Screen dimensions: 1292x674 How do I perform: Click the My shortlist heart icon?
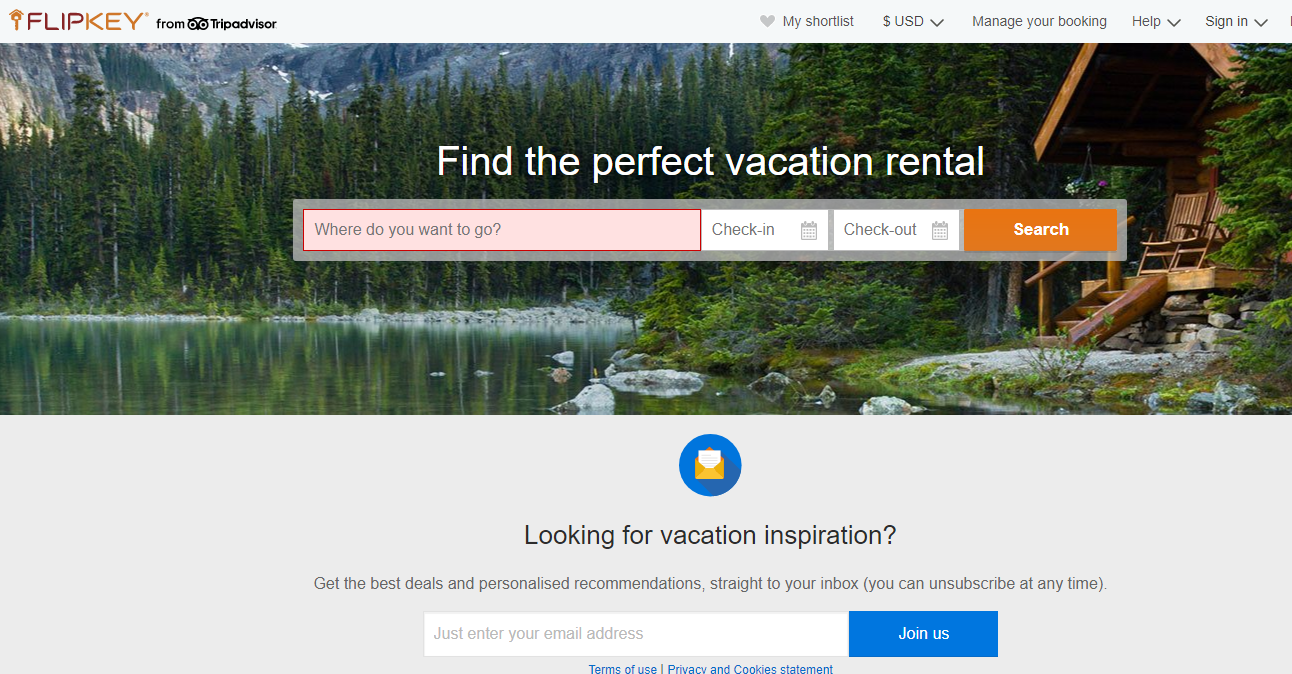(x=767, y=21)
